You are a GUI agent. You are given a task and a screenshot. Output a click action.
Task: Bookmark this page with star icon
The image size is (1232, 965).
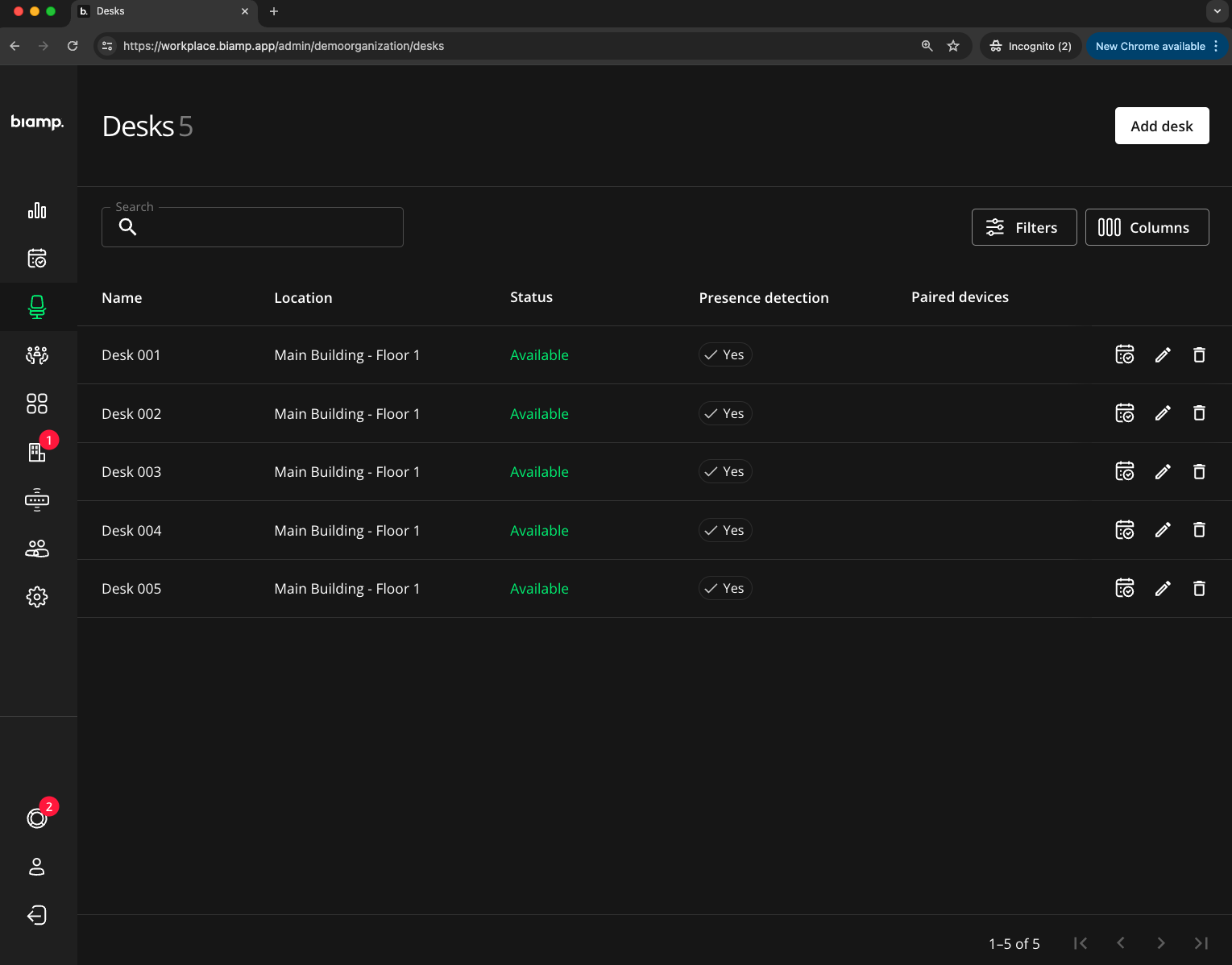[953, 46]
